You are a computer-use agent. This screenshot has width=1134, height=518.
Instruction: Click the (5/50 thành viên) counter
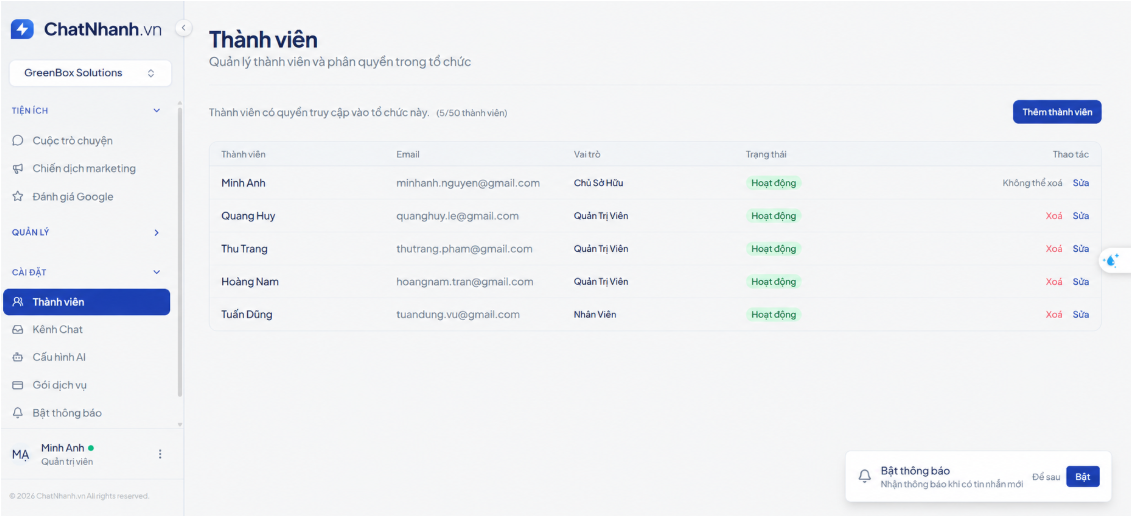pos(472,113)
